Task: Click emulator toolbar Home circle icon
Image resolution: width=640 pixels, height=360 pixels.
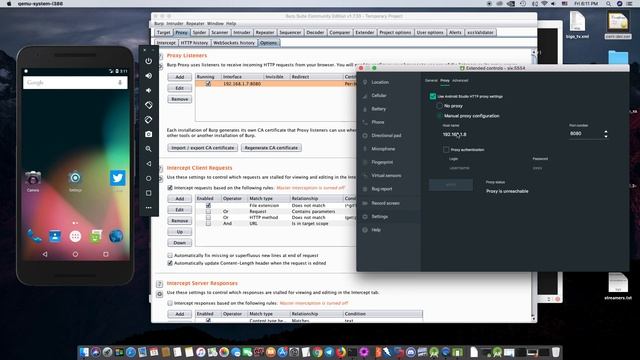Action: click(149, 178)
